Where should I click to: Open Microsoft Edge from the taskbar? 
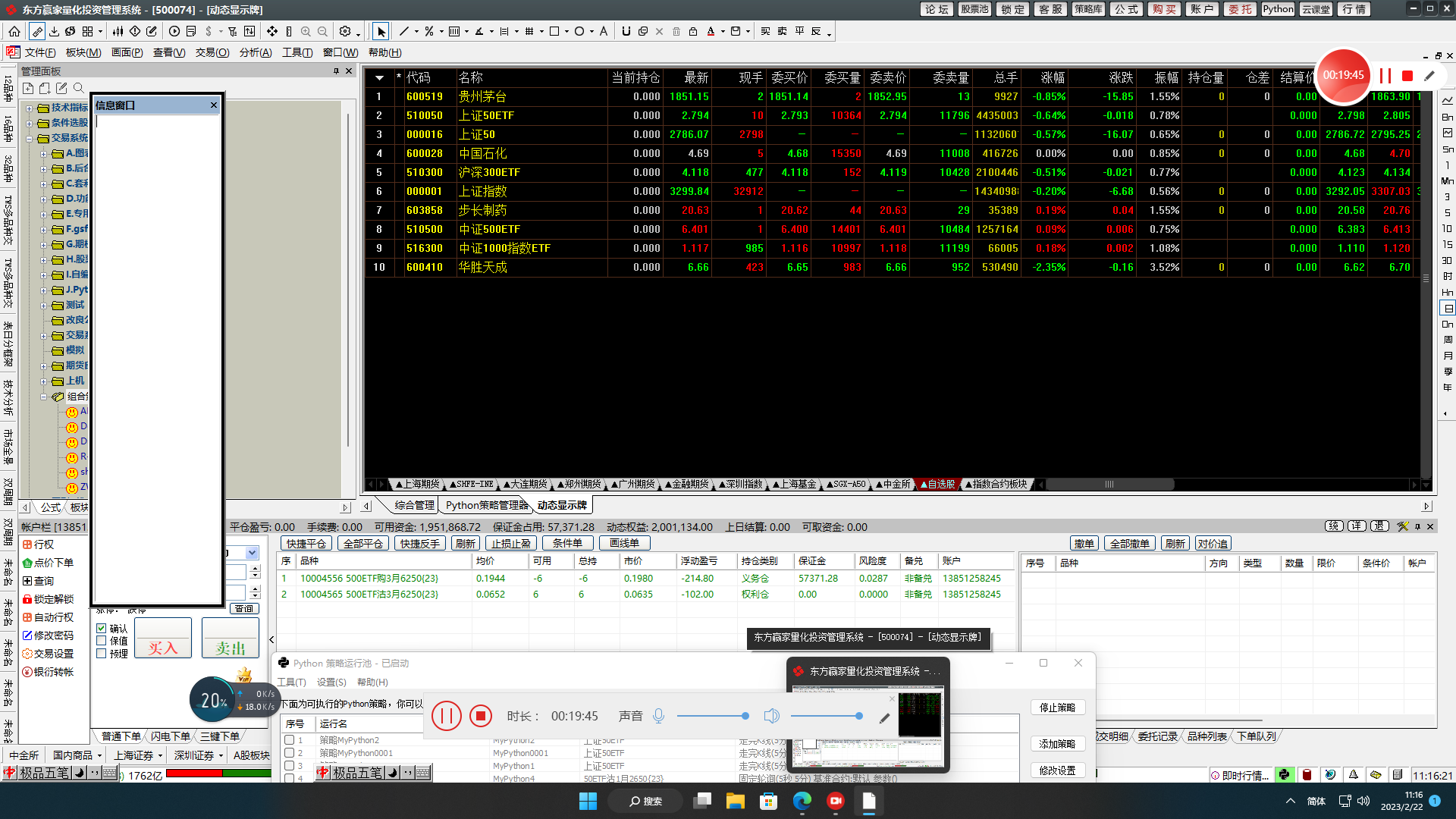tap(802, 801)
